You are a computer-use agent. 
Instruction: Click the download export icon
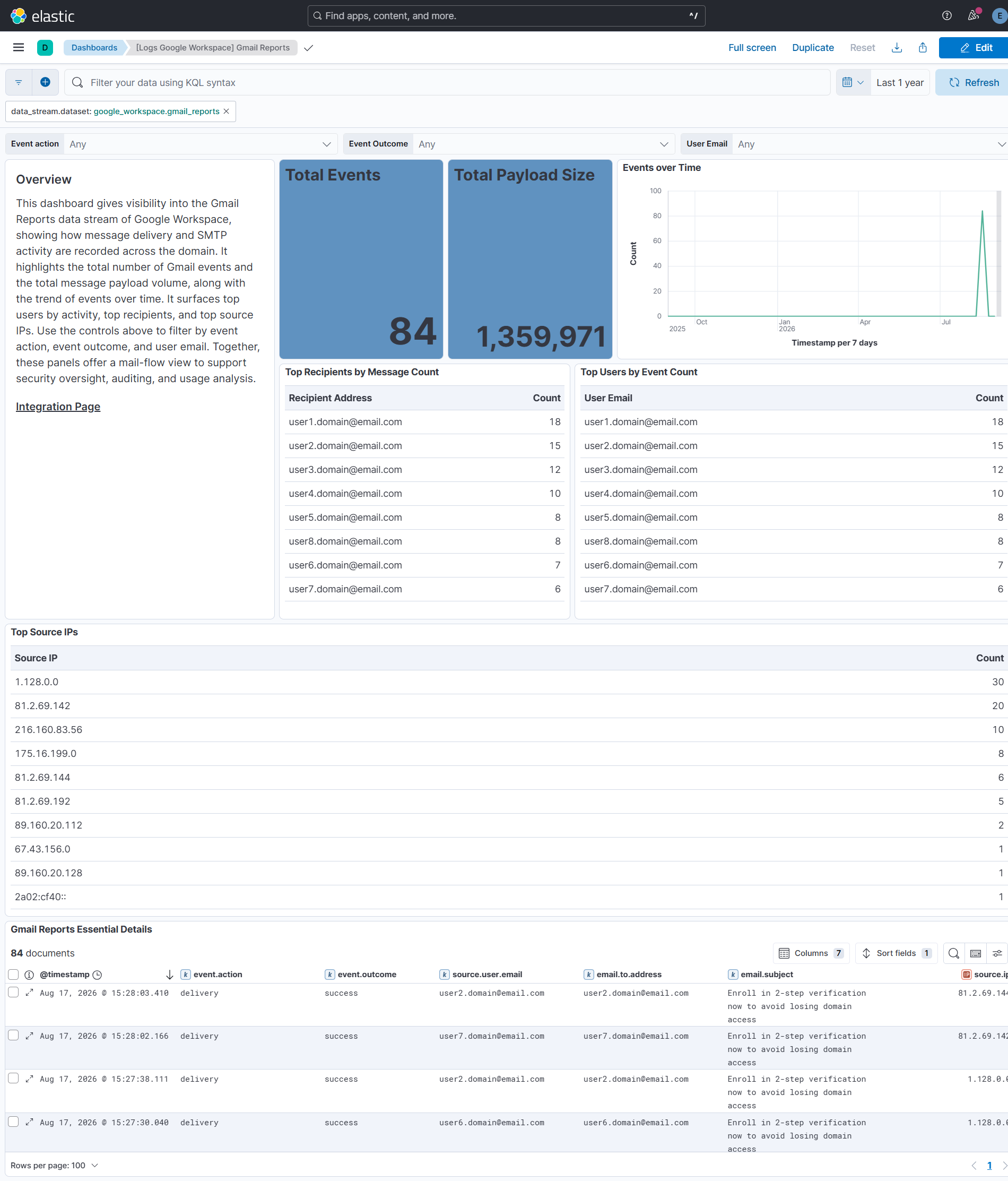click(x=897, y=48)
